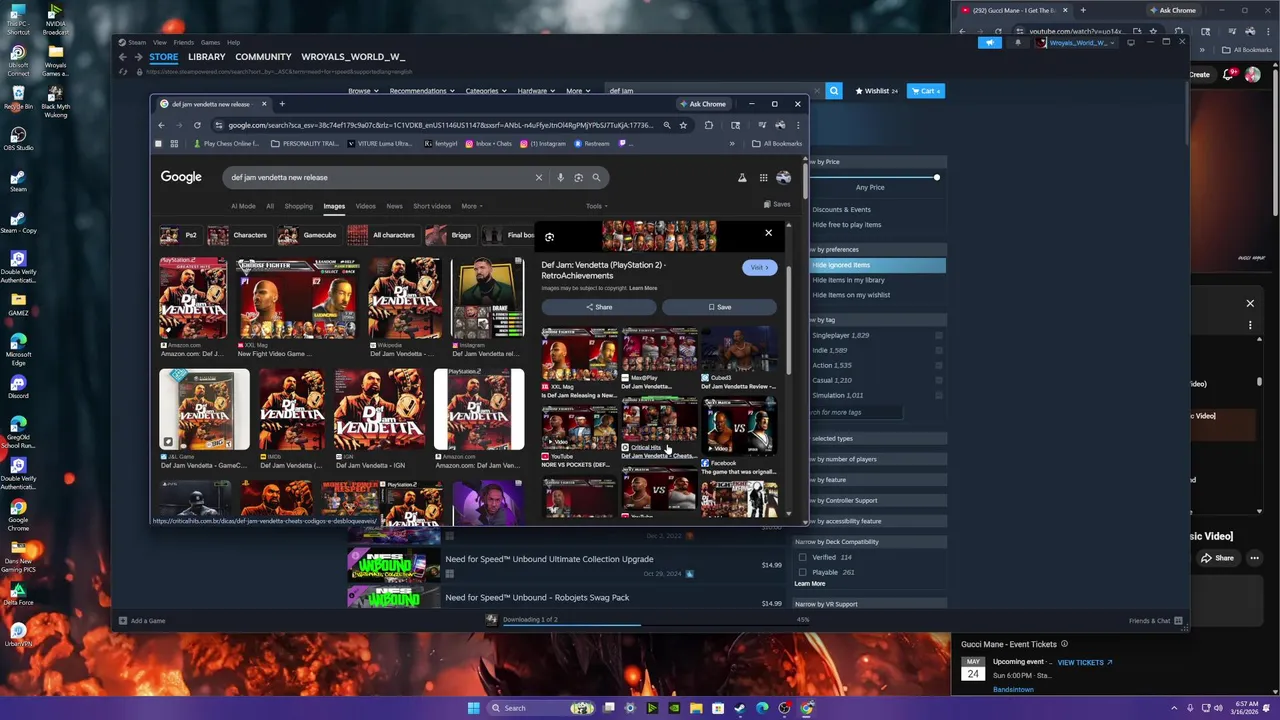Click the Google search input field
1280x720 pixels.
coord(378,177)
